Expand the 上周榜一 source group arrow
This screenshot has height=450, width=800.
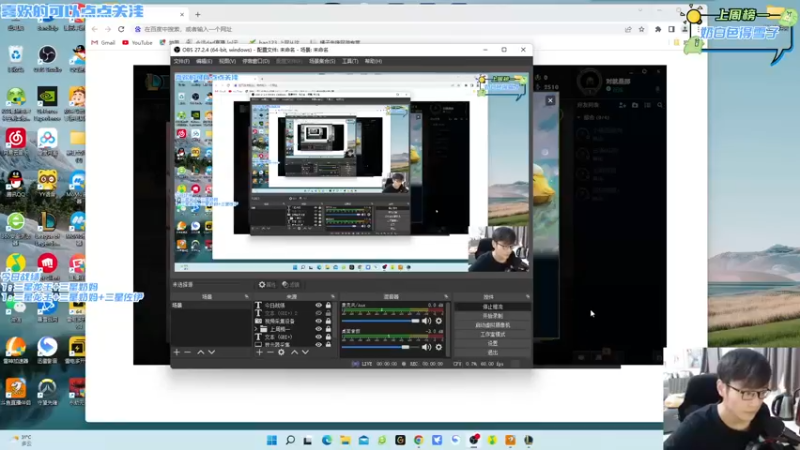pos(257,329)
